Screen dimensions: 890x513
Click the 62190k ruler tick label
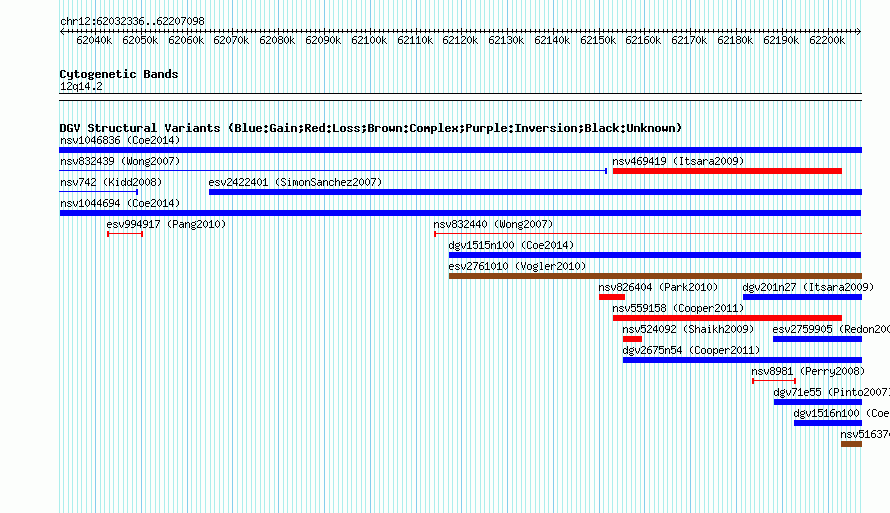(781, 40)
